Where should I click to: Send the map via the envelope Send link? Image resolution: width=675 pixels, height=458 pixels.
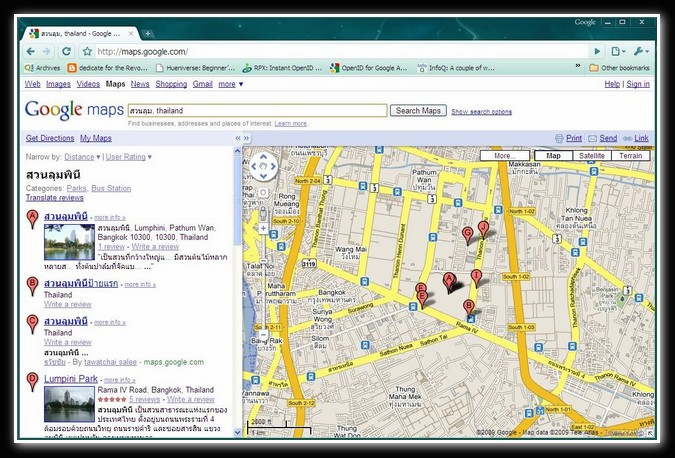602,138
